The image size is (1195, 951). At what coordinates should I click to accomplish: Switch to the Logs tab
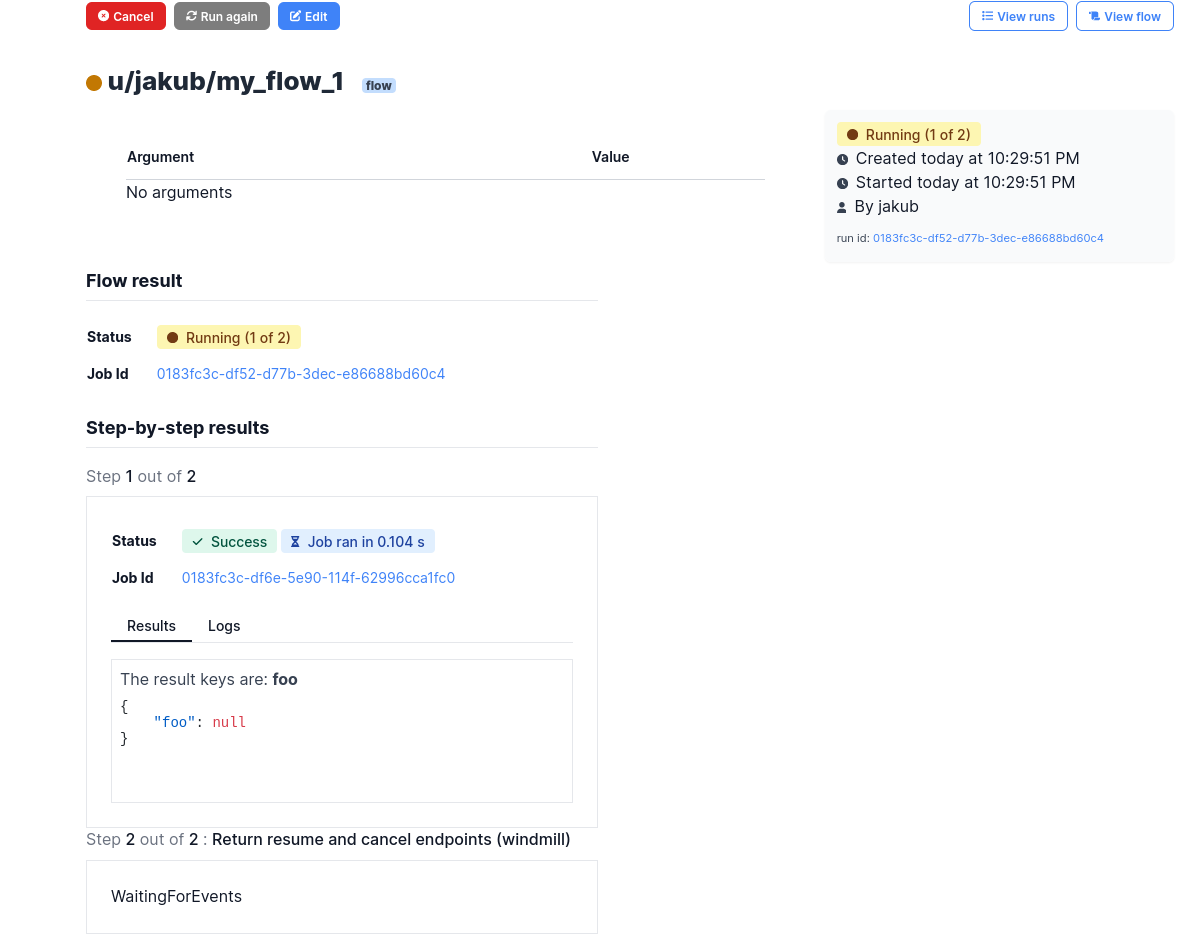pyautogui.click(x=223, y=626)
